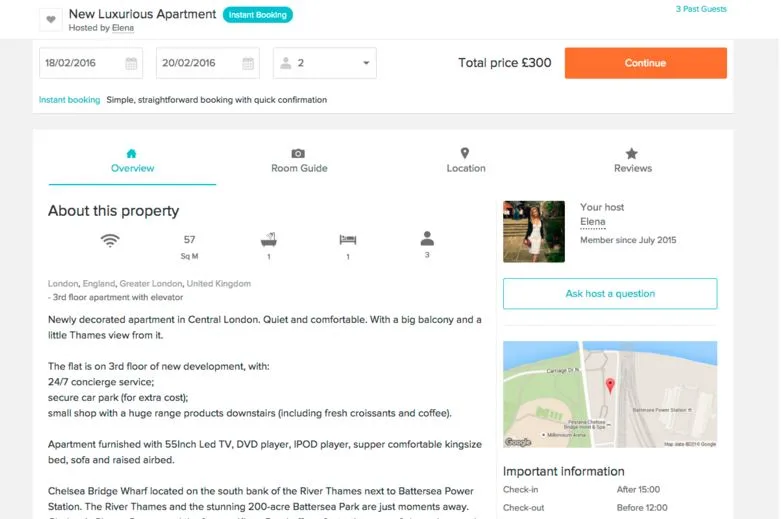
Task: Click the check-in date field 18/02/2016
Action: click(80, 63)
